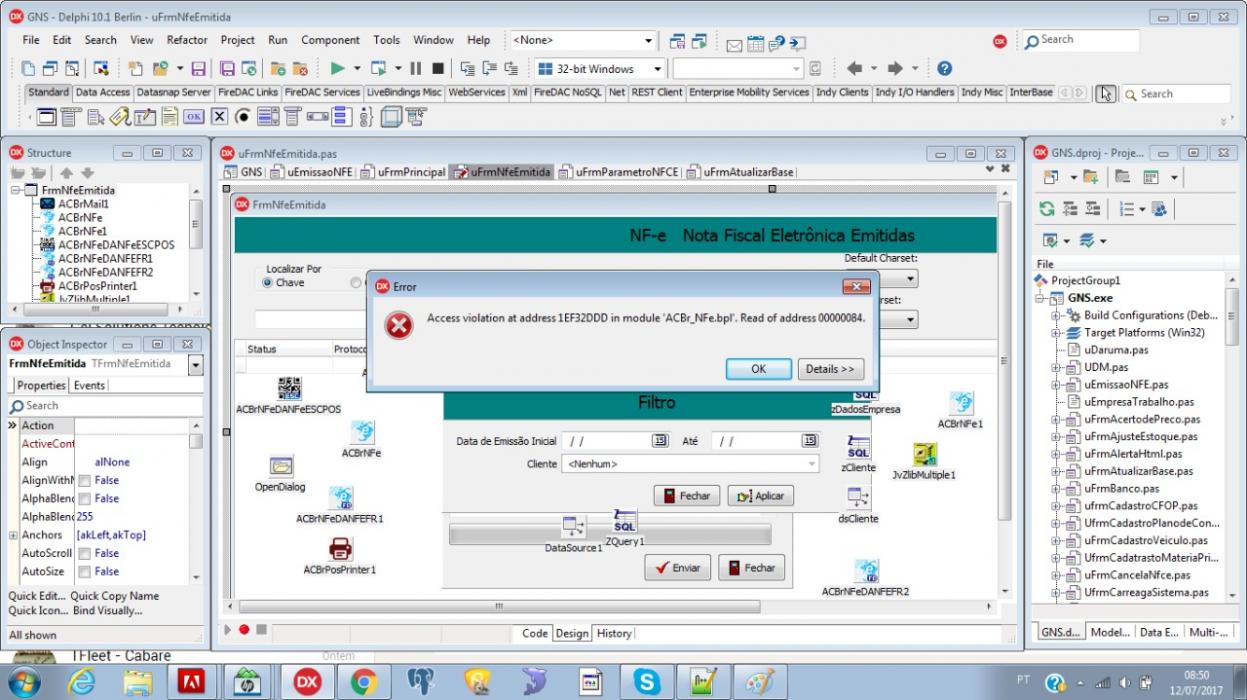Click the Details >> button
This screenshot has height=700, width=1247.
tap(831, 369)
